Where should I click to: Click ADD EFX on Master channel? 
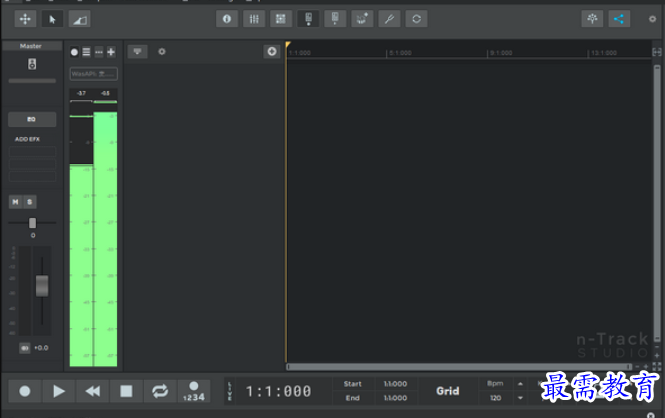27,139
